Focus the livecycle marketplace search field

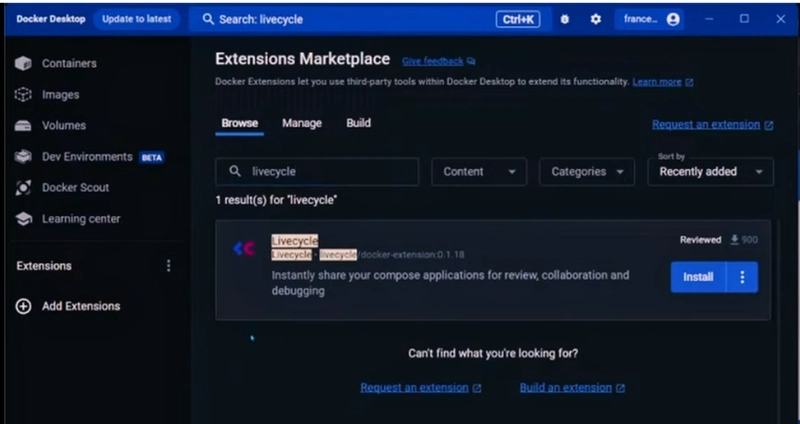(x=317, y=171)
